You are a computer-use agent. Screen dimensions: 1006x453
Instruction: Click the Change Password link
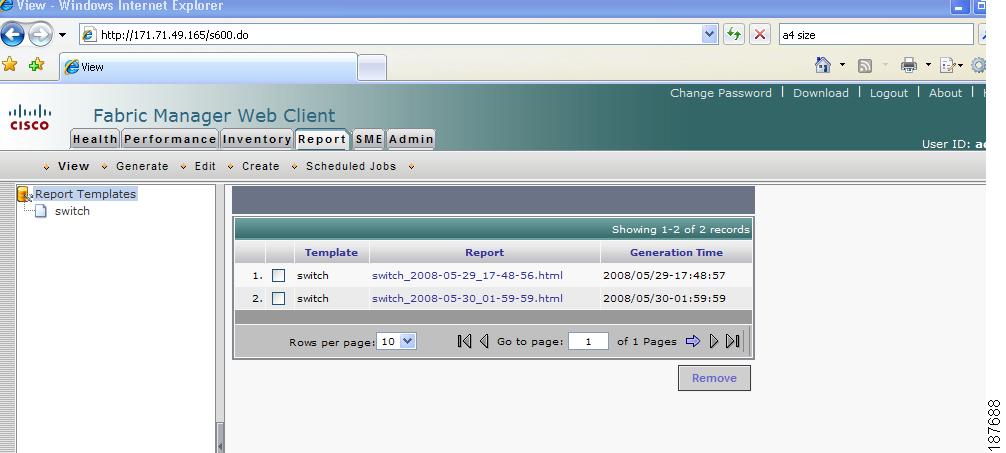[720, 93]
